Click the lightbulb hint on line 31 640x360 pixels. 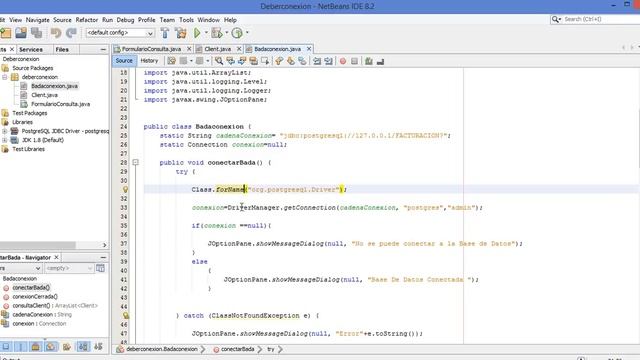click(x=125, y=189)
